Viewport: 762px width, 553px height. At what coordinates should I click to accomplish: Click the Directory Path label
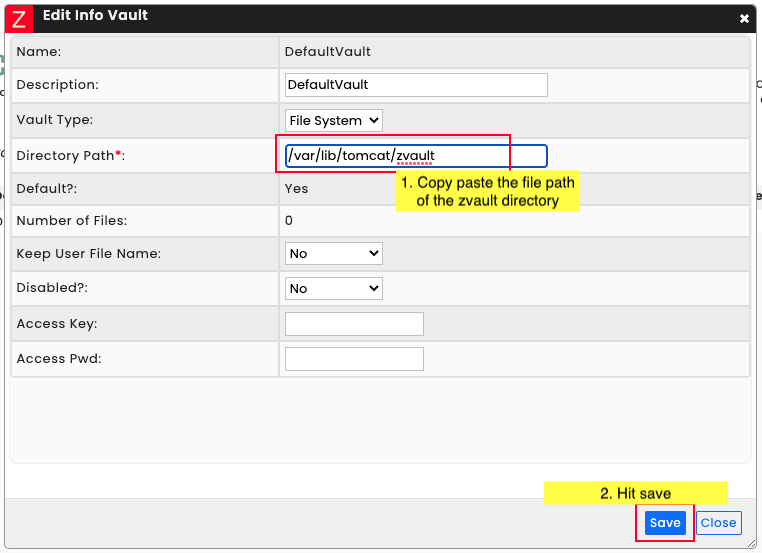click(x=70, y=156)
